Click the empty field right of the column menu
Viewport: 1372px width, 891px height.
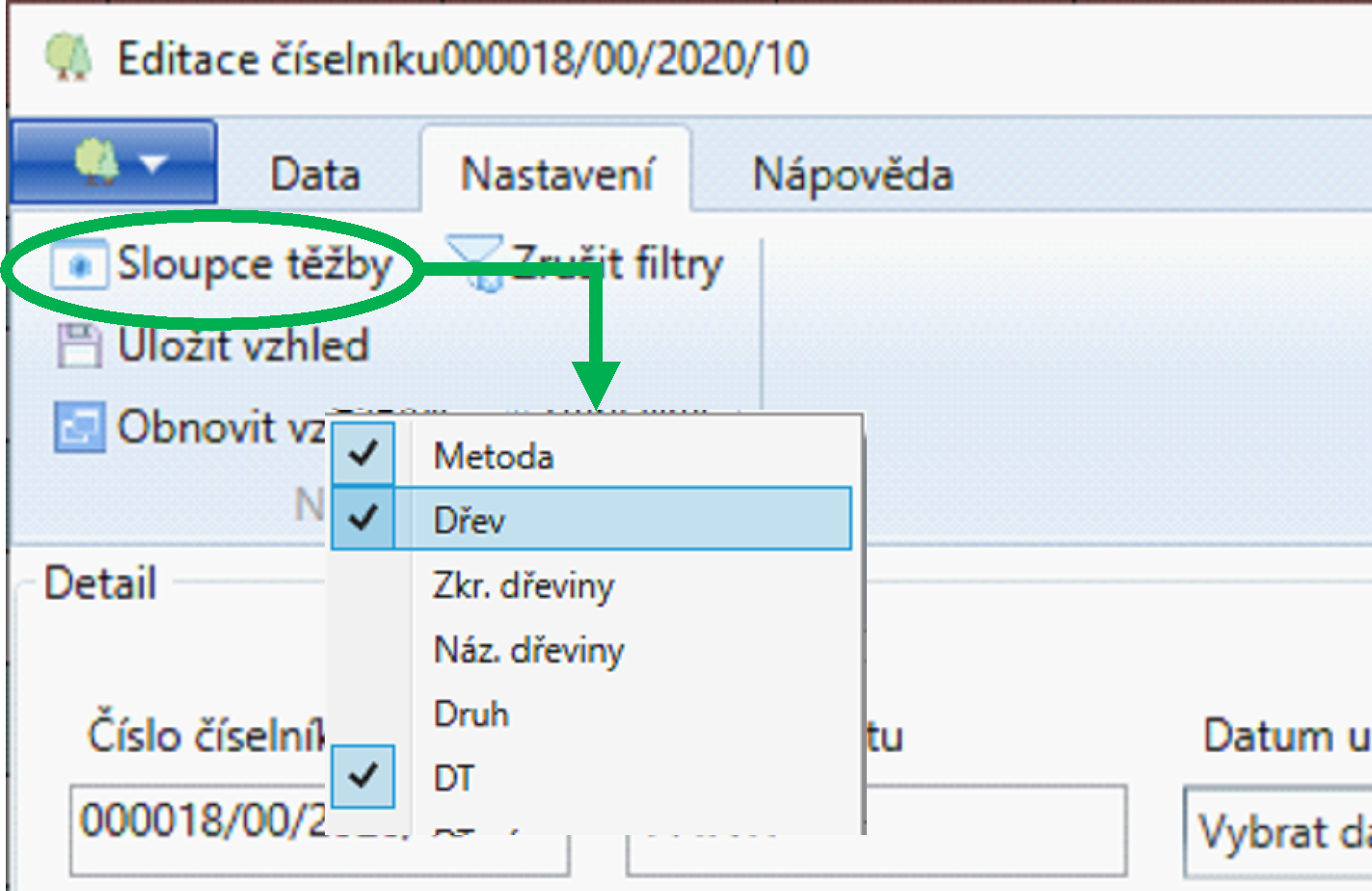[993, 829]
